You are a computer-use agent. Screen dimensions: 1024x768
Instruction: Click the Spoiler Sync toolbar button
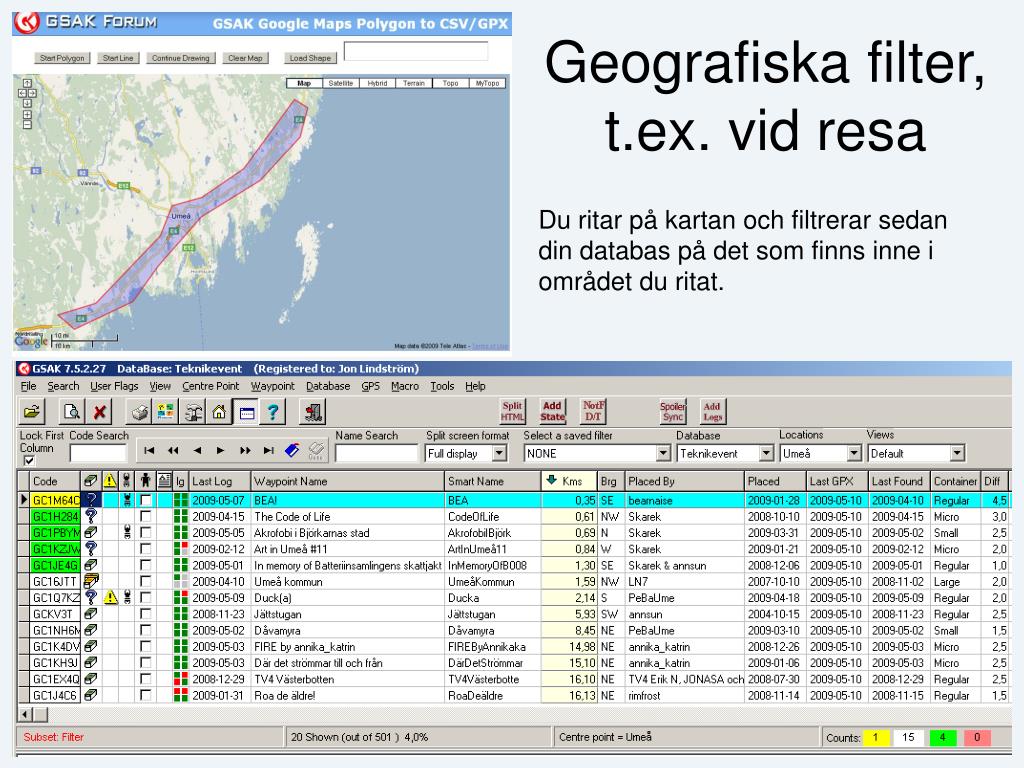[x=673, y=411]
